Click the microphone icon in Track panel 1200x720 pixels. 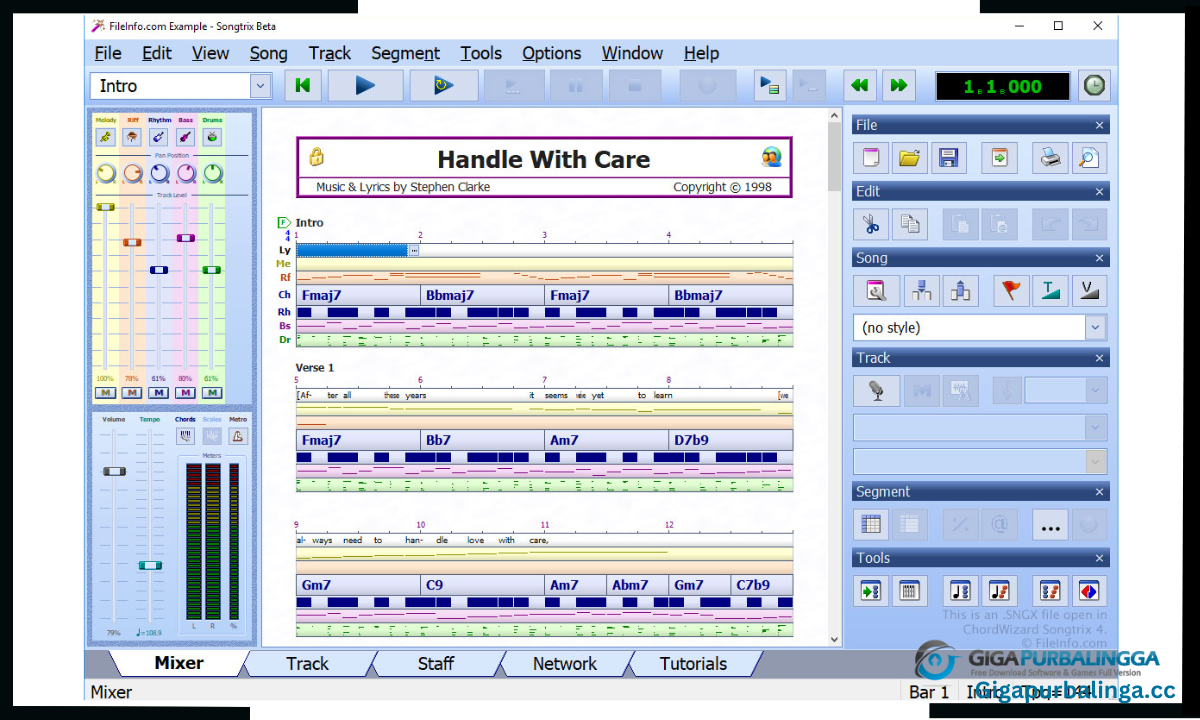point(876,391)
